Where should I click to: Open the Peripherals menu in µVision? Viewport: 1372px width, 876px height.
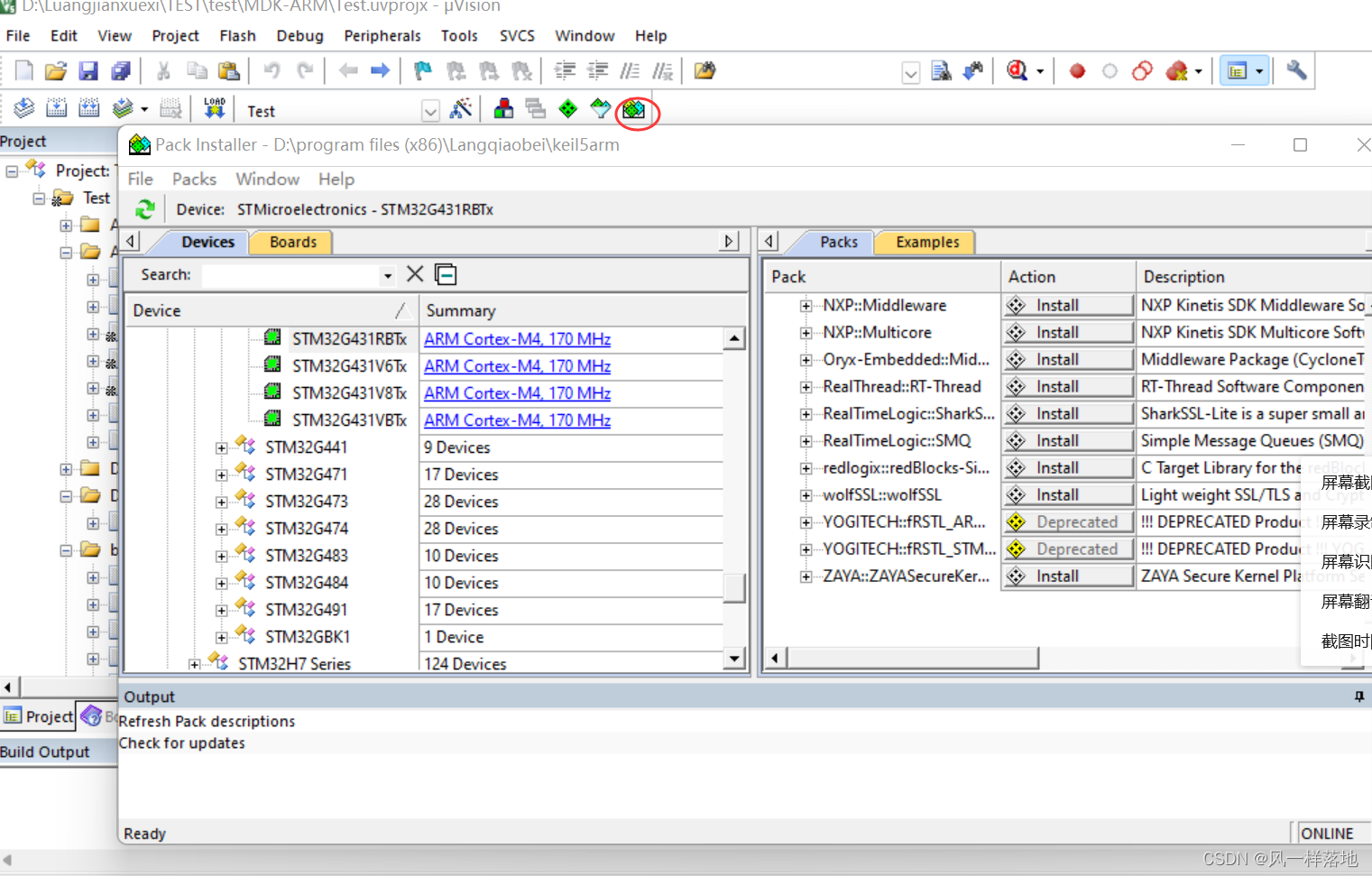(x=382, y=36)
